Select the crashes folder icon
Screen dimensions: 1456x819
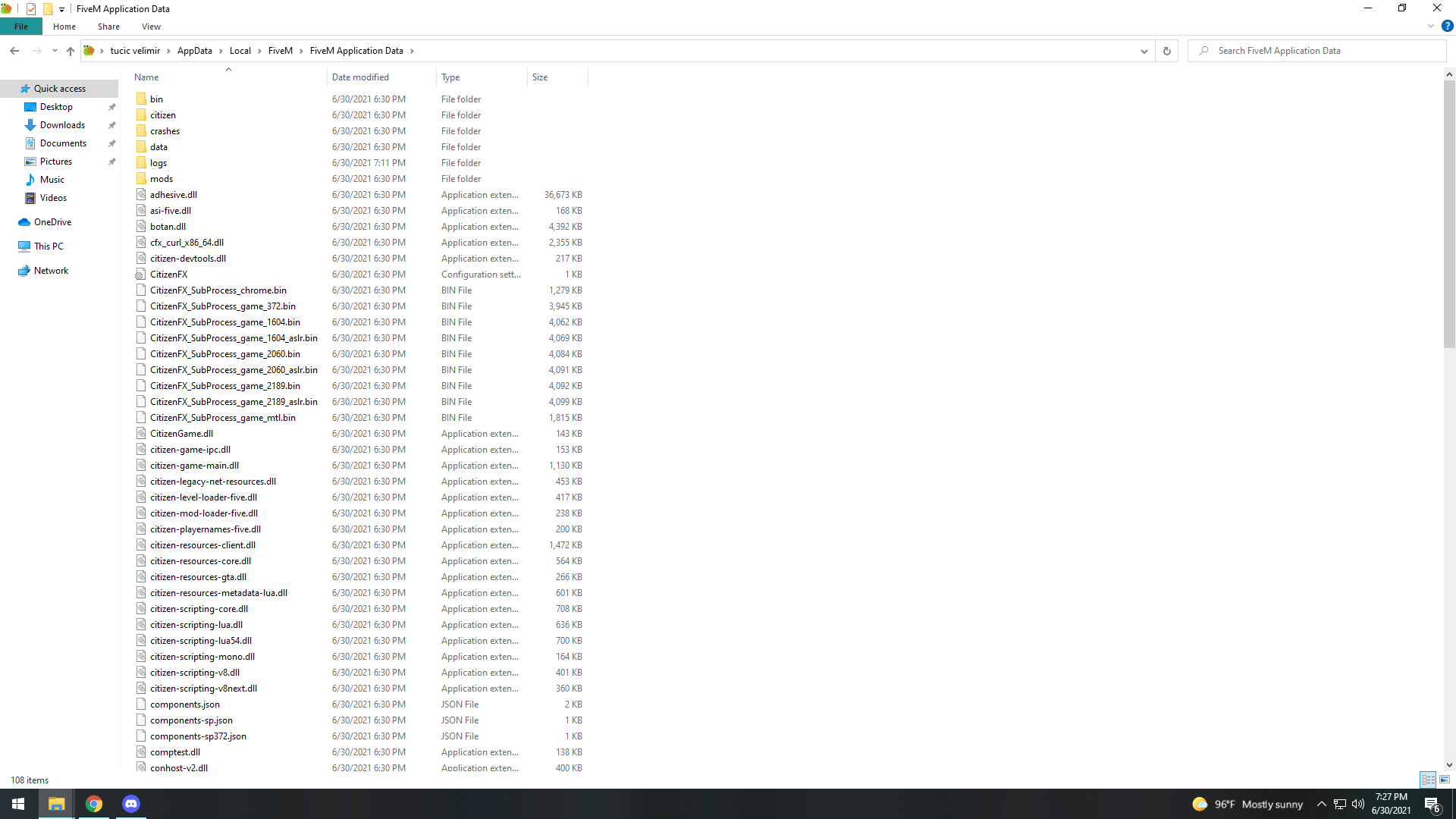[141, 131]
